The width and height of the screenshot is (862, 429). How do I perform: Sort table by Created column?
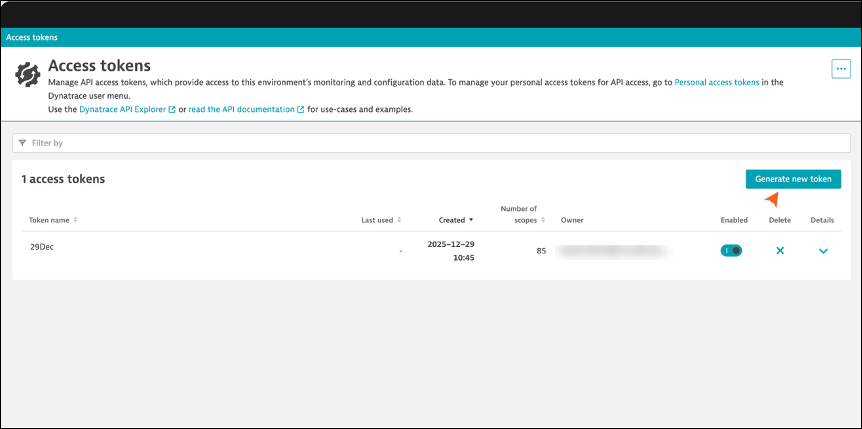(x=455, y=220)
